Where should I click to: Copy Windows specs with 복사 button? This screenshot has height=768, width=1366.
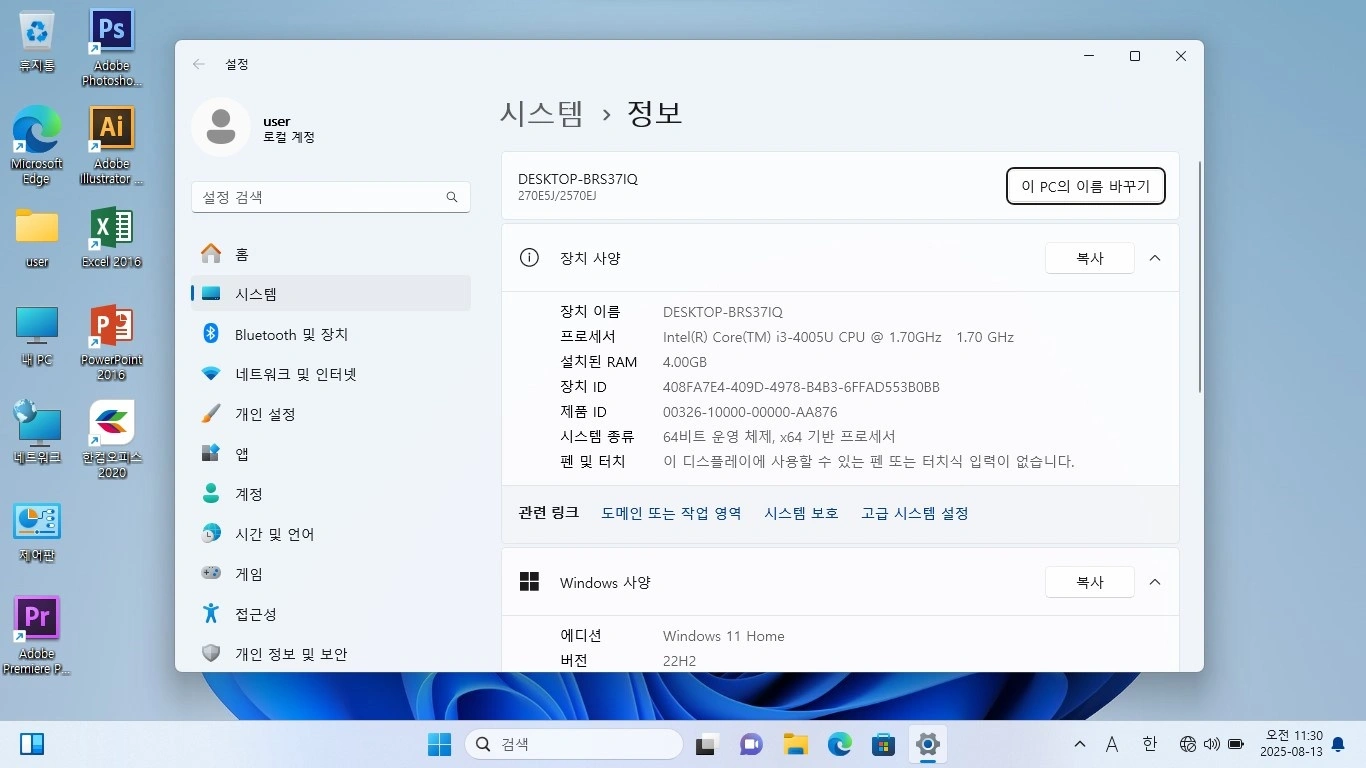point(1090,582)
